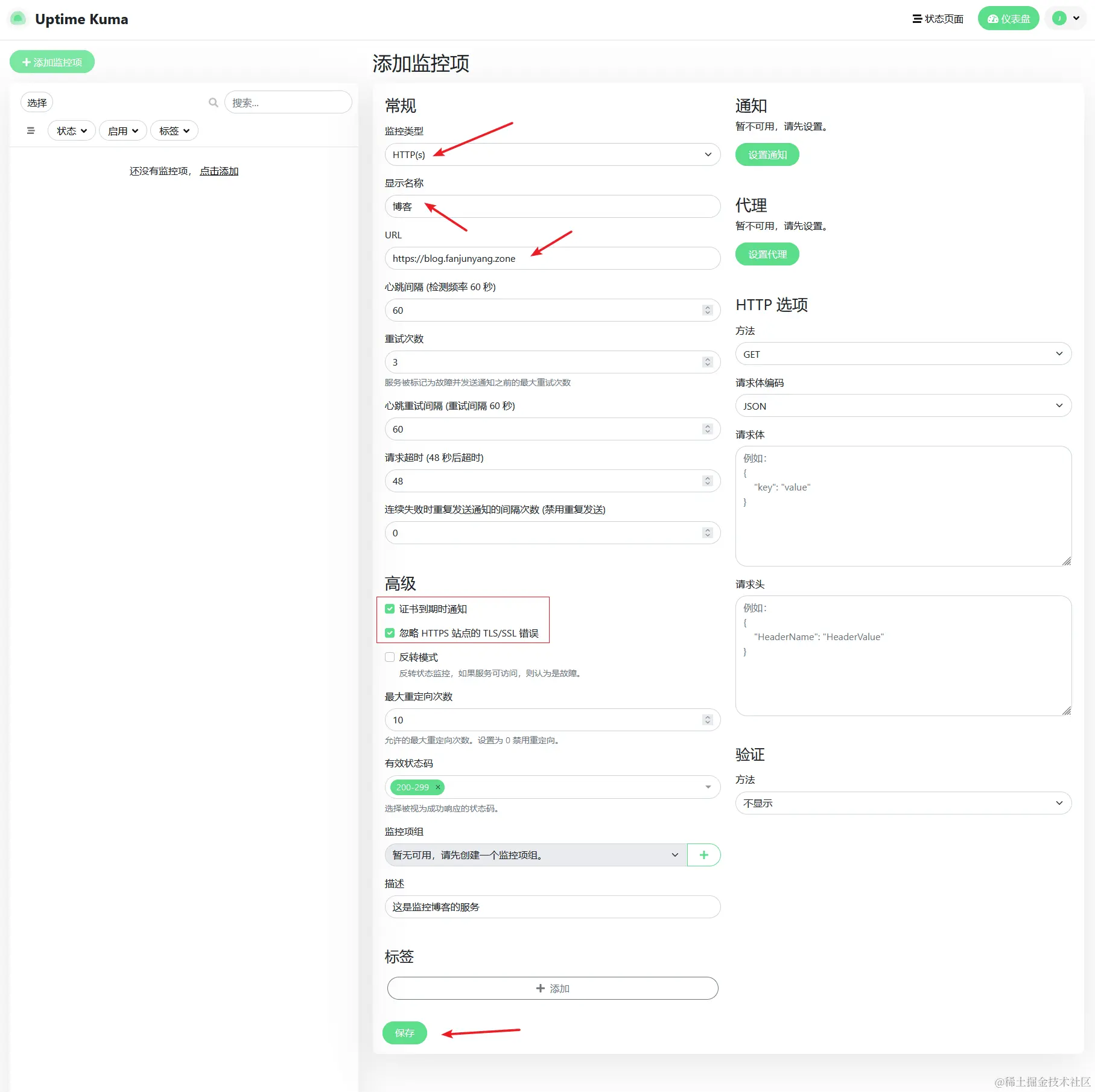Viewport: 1095px width, 1092px height.
Task: Click the 重试次数 stepper arrows
Action: tap(708, 362)
